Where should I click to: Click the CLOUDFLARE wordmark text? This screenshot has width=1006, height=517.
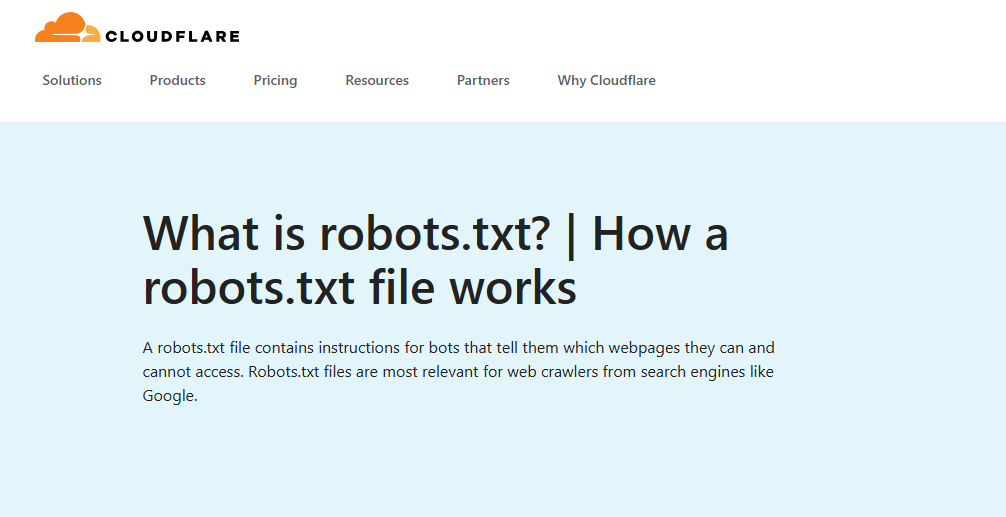(x=172, y=37)
